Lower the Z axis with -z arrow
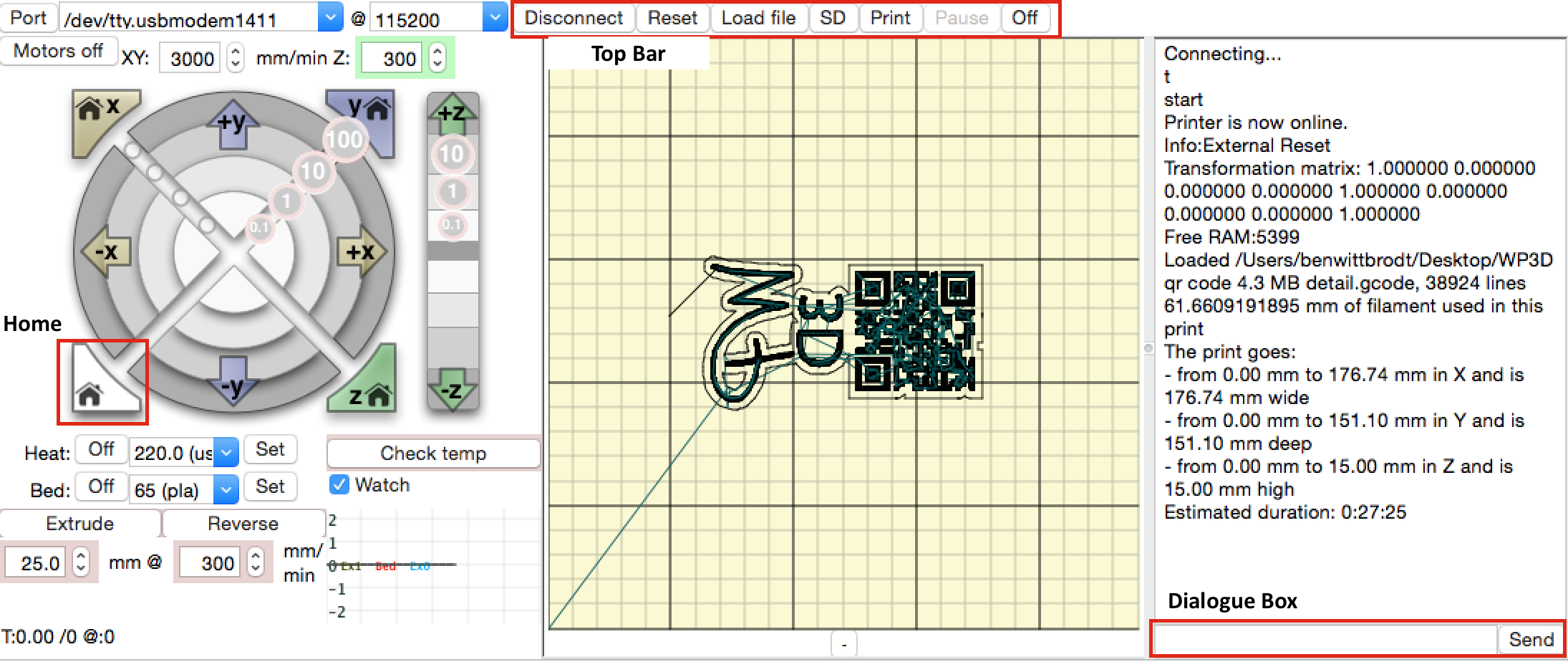The width and height of the screenshot is (1568, 662). [x=452, y=390]
